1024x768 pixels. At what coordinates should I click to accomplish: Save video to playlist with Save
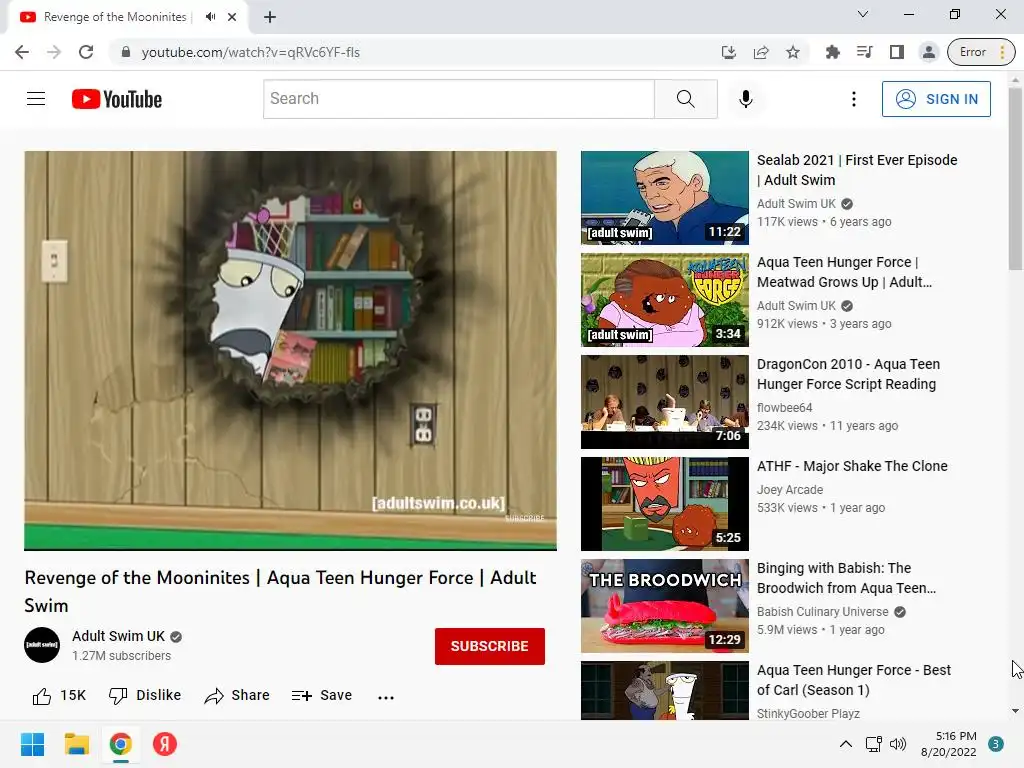click(322, 696)
